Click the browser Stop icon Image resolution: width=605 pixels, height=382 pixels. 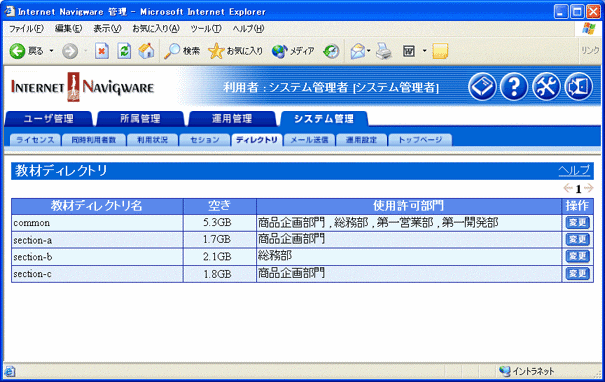(x=102, y=51)
